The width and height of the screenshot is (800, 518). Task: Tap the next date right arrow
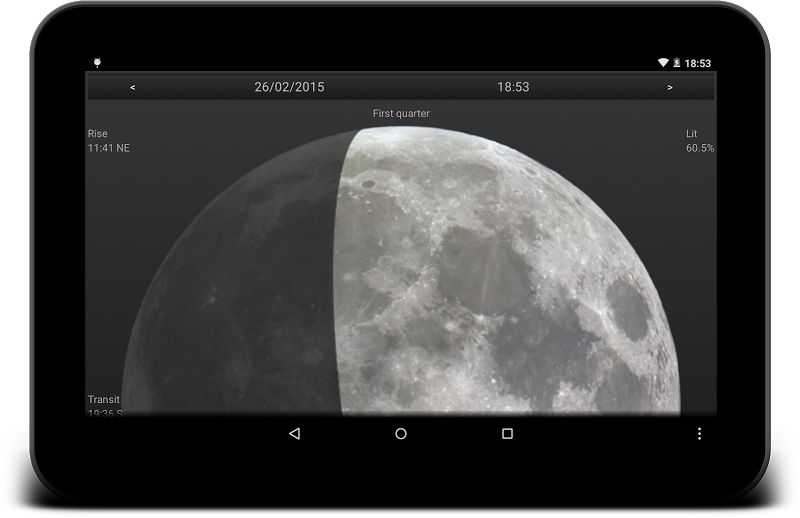[669, 87]
